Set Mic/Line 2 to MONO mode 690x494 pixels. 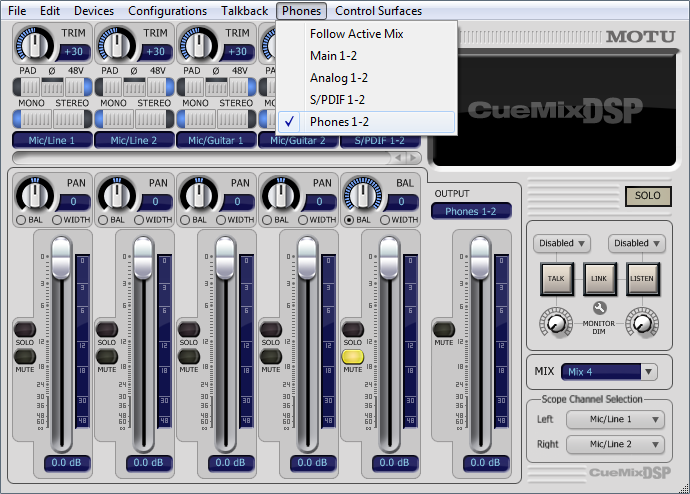click(114, 119)
